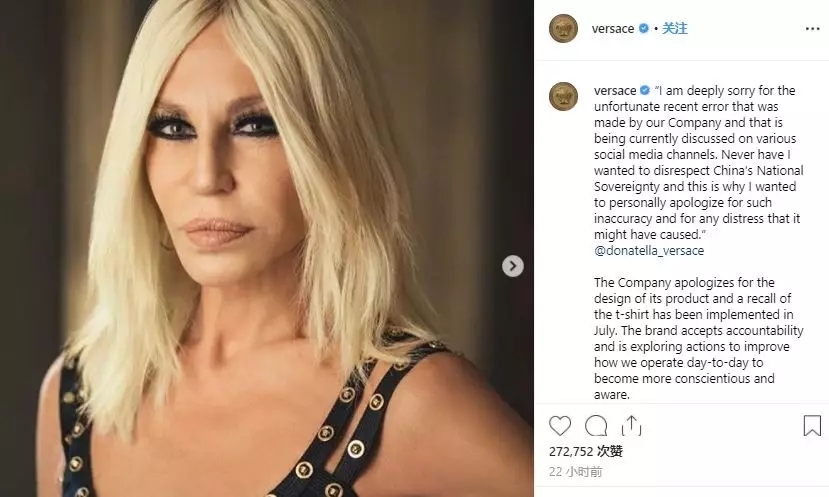Click the verified badge in the caption
The height and width of the screenshot is (497, 829).
[x=645, y=90]
